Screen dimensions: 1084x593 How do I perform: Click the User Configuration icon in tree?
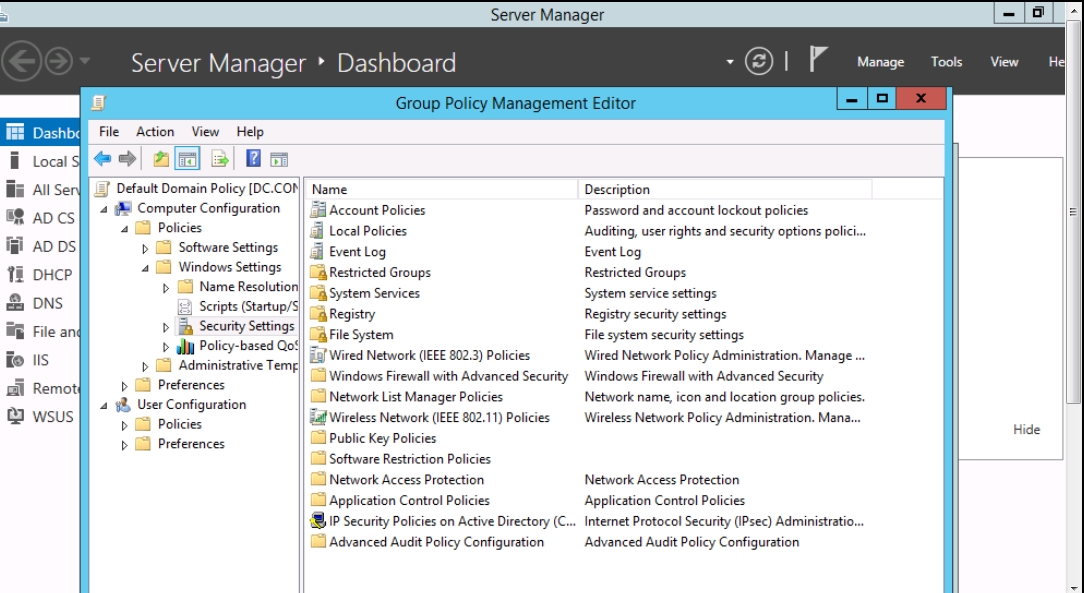click(124, 404)
